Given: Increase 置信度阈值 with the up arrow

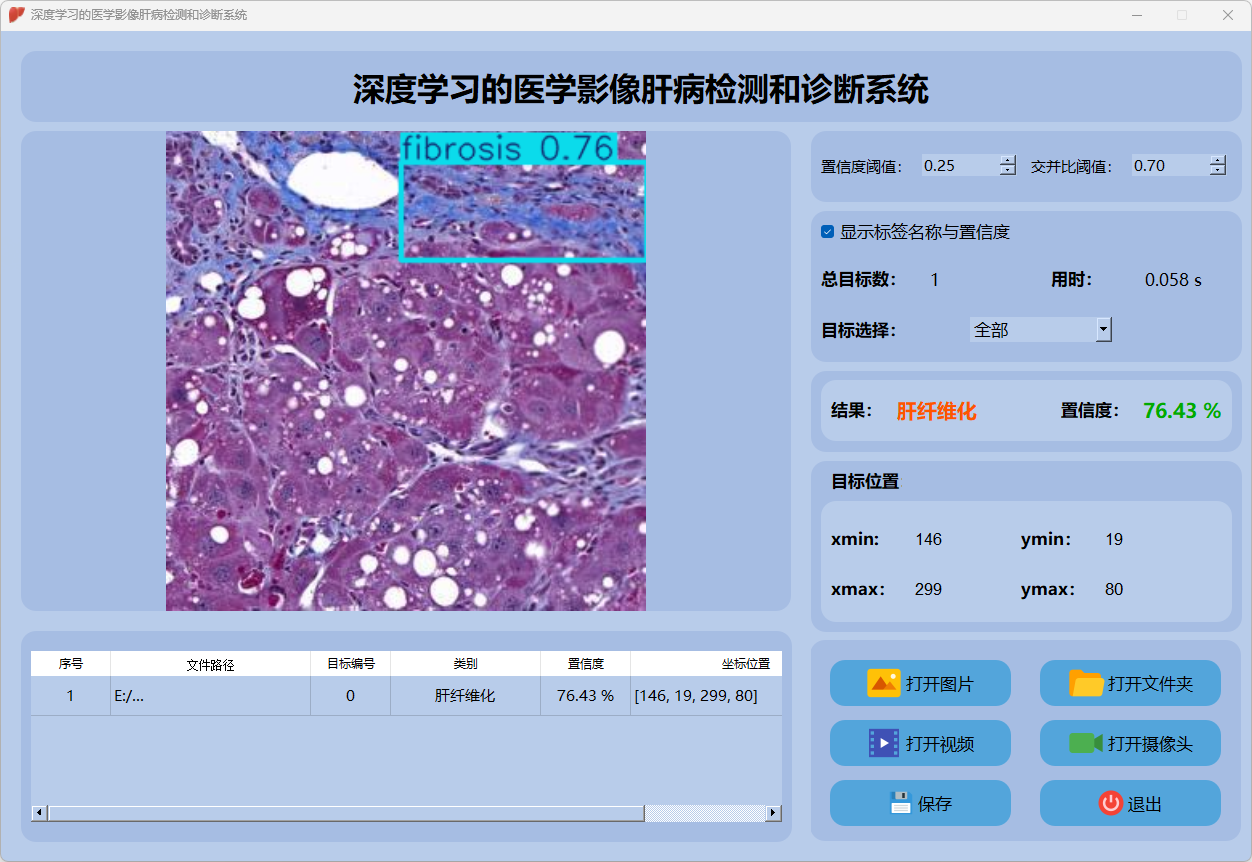Looking at the screenshot, I should (1007, 160).
